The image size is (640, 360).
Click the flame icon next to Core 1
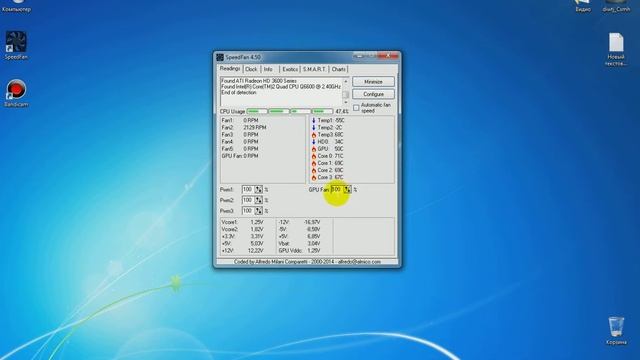[x=313, y=163]
